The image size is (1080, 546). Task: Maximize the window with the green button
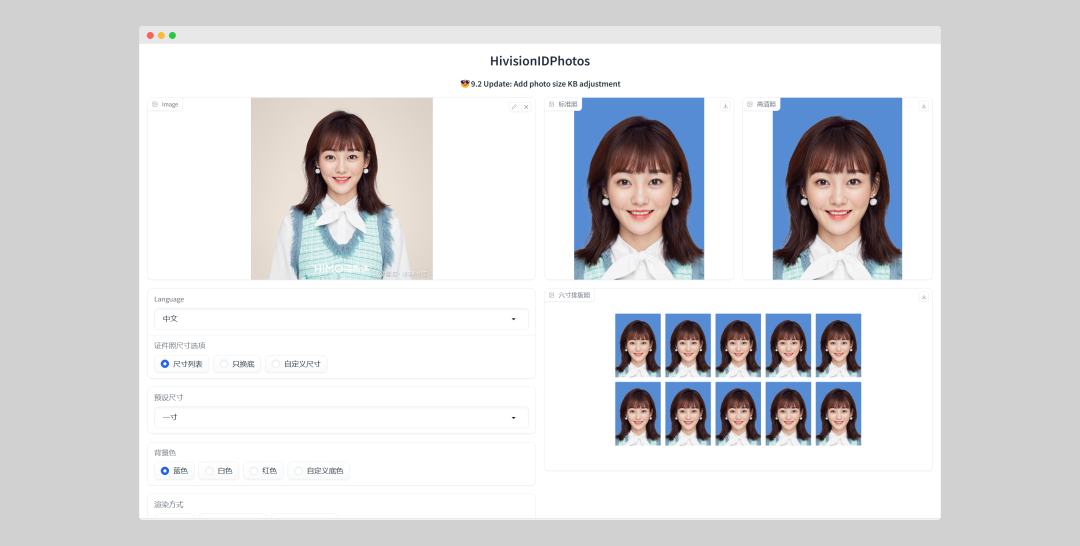click(172, 35)
